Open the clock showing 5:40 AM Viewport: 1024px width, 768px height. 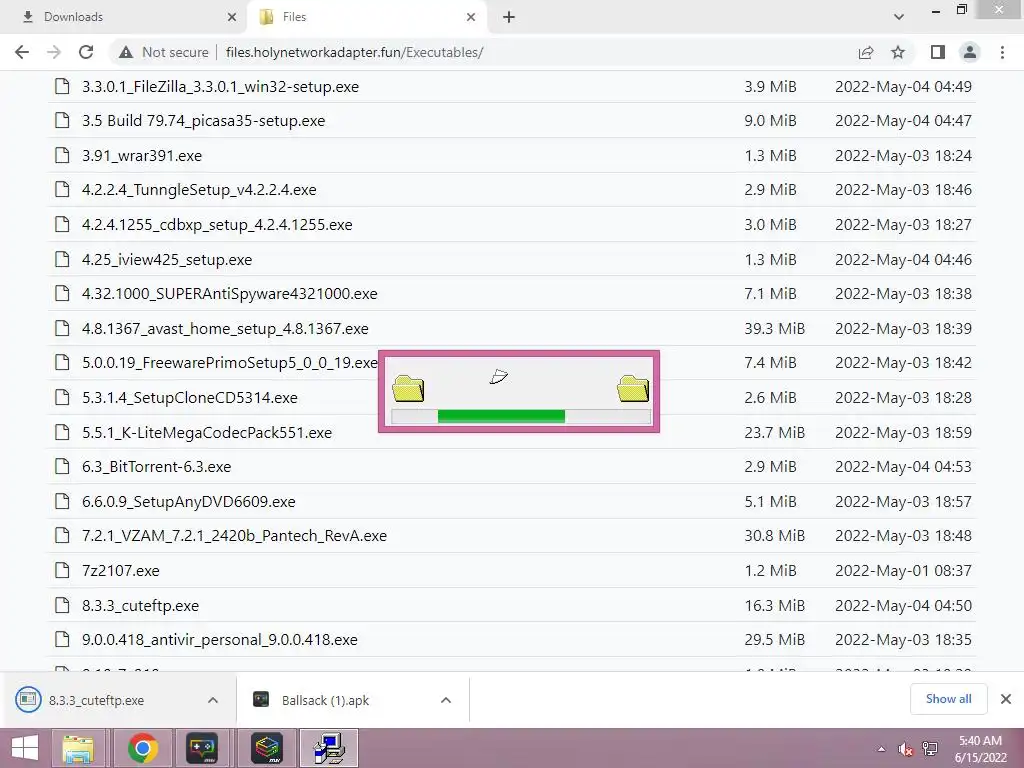pyautogui.click(x=981, y=749)
